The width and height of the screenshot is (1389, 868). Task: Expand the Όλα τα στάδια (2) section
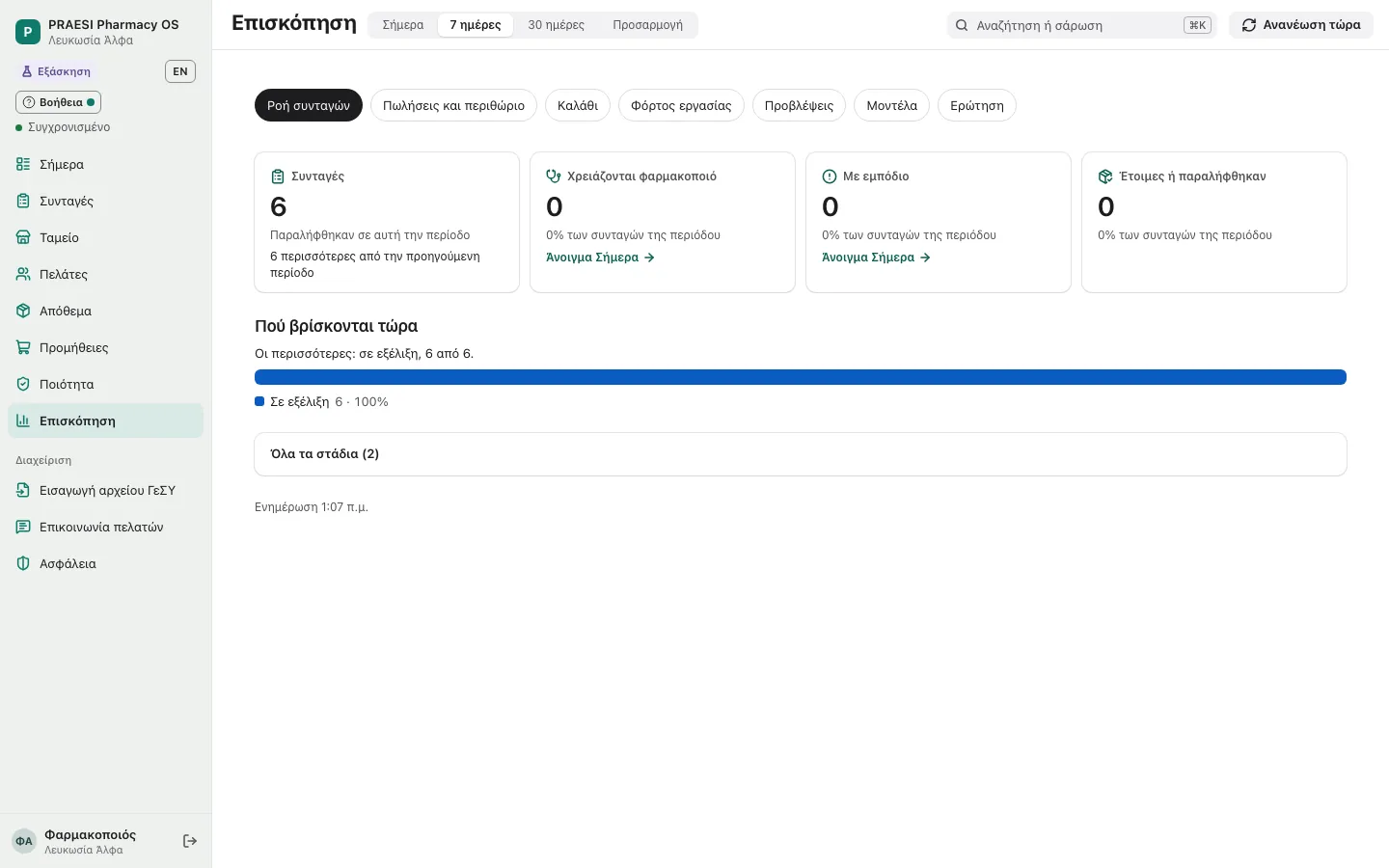pyautogui.click(x=801, y=454)
